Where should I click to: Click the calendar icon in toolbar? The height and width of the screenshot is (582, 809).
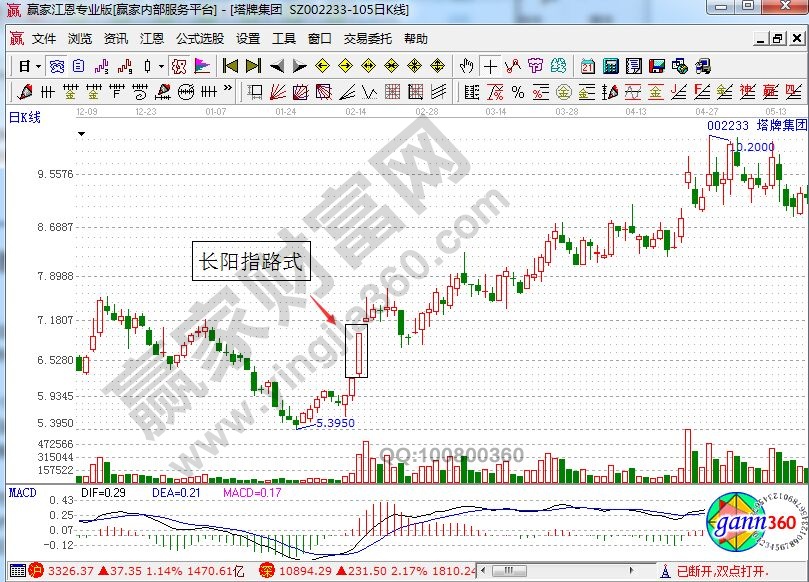click(x=587, y=66)
